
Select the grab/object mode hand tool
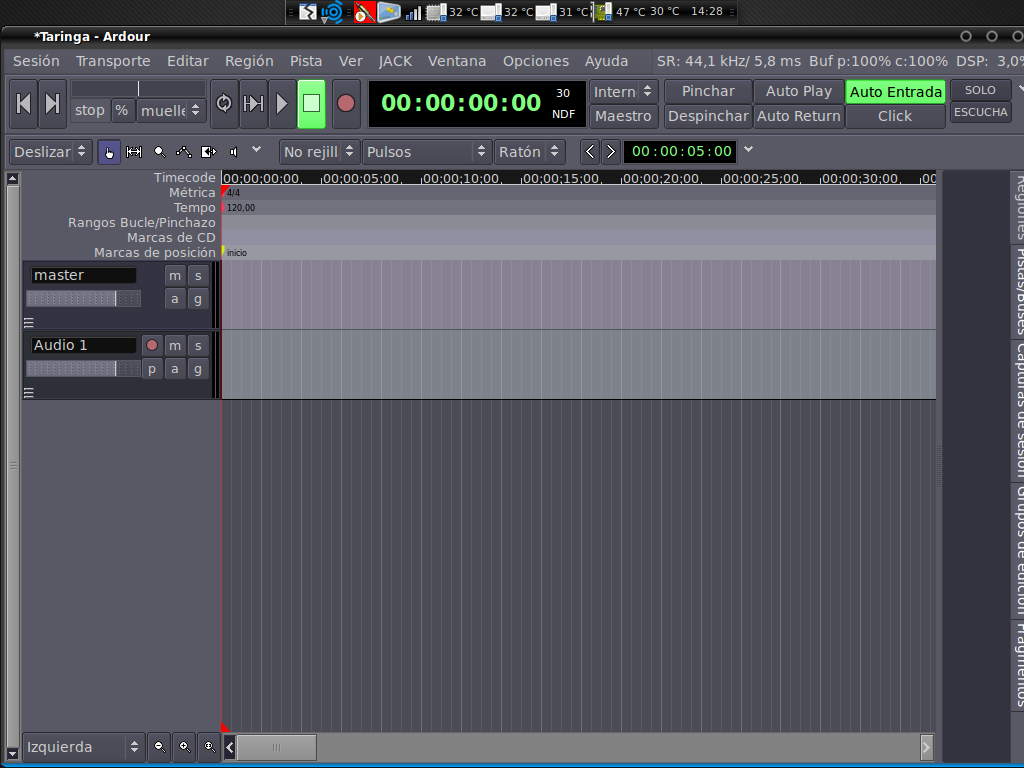[x=109, y=152]
